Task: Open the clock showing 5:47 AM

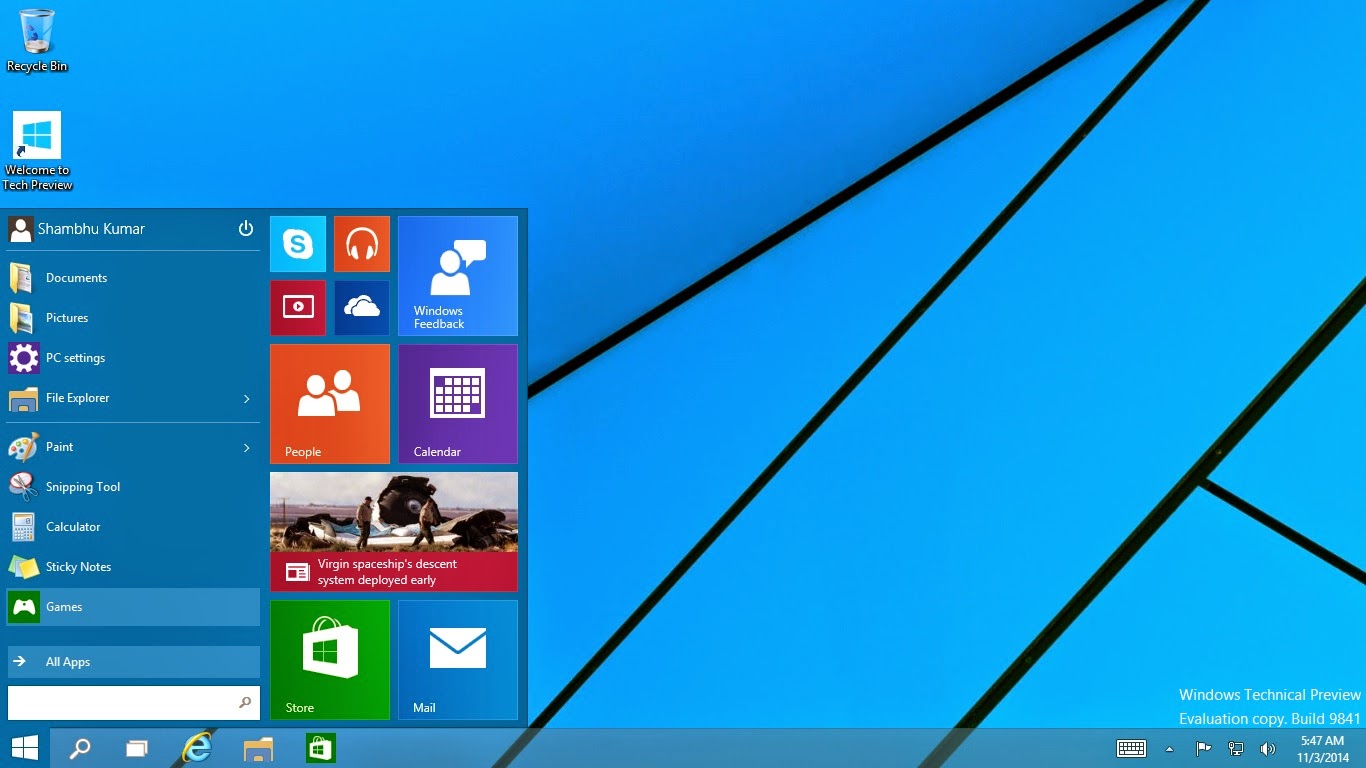Action: click(1321, 748)
